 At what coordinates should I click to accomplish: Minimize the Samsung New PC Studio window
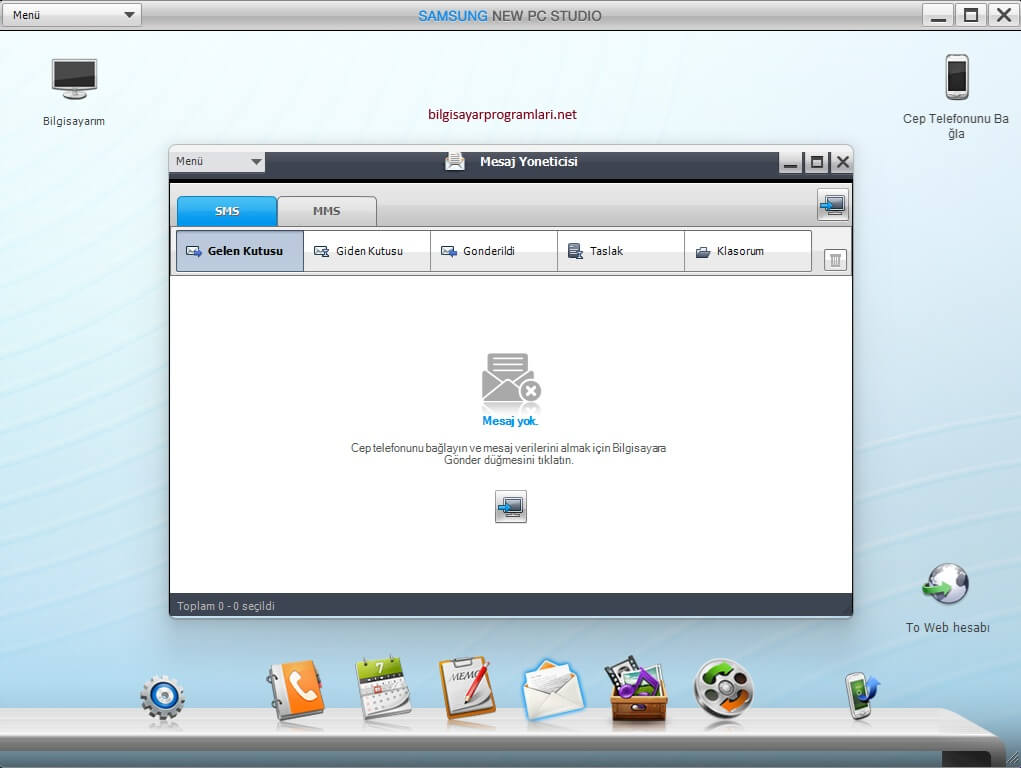point(938,15)
